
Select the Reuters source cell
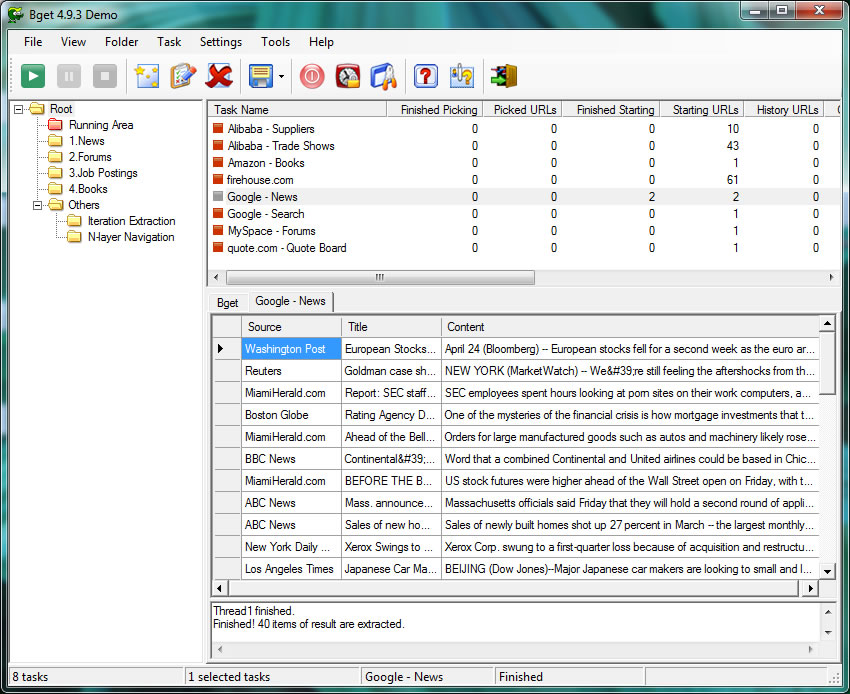pos(291,371)
